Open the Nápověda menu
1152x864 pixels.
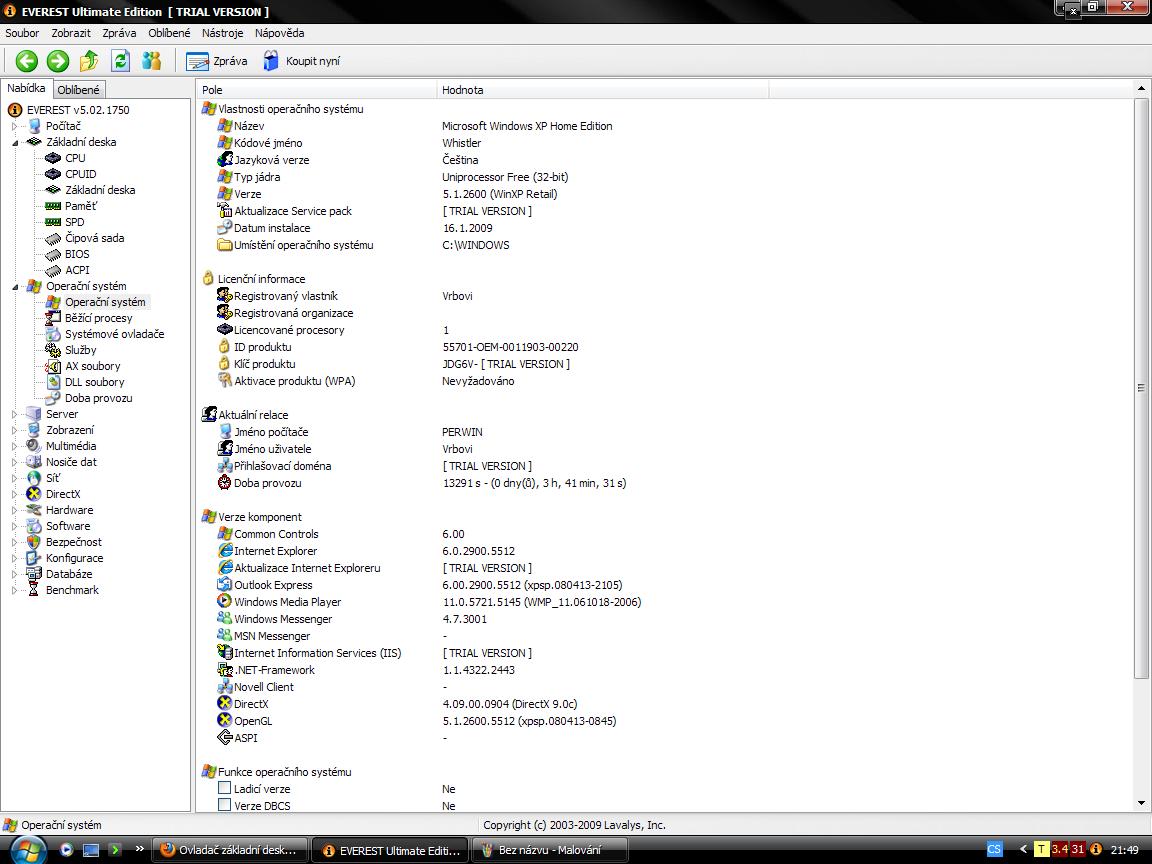pyautogui.click(x=279, y=33)
